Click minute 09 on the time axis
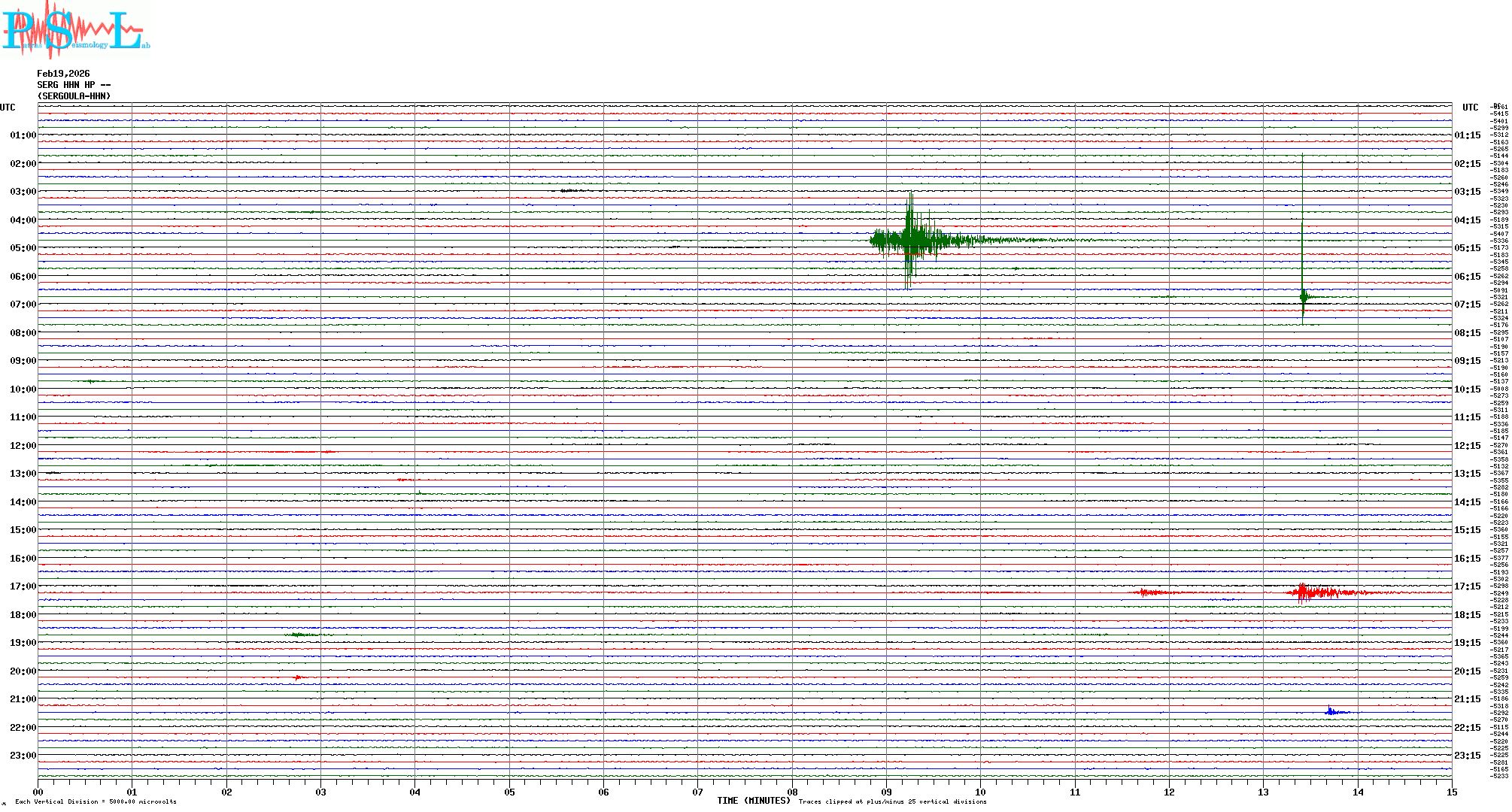The width and height of the screenshot is (1512, 812). click(886, 792)
